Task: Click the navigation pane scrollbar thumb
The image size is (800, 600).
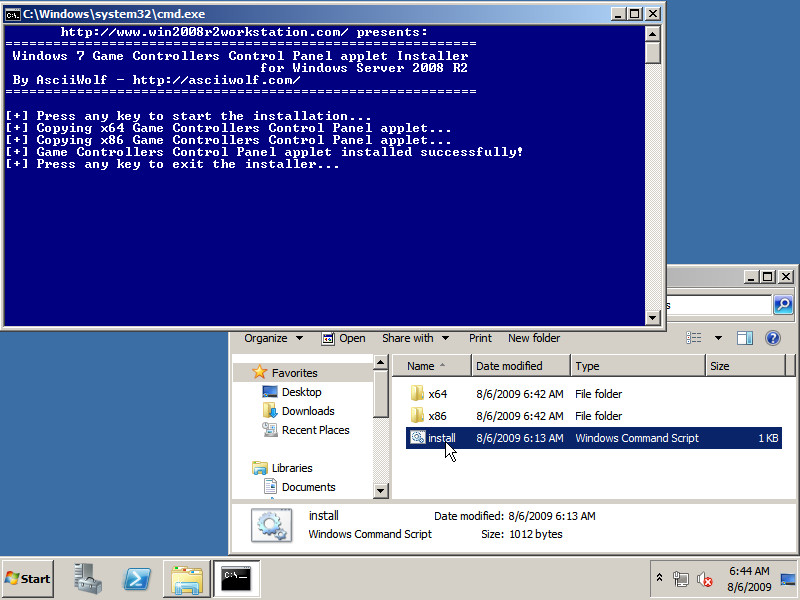Action: pyautogui.click(x=381, y=394)
